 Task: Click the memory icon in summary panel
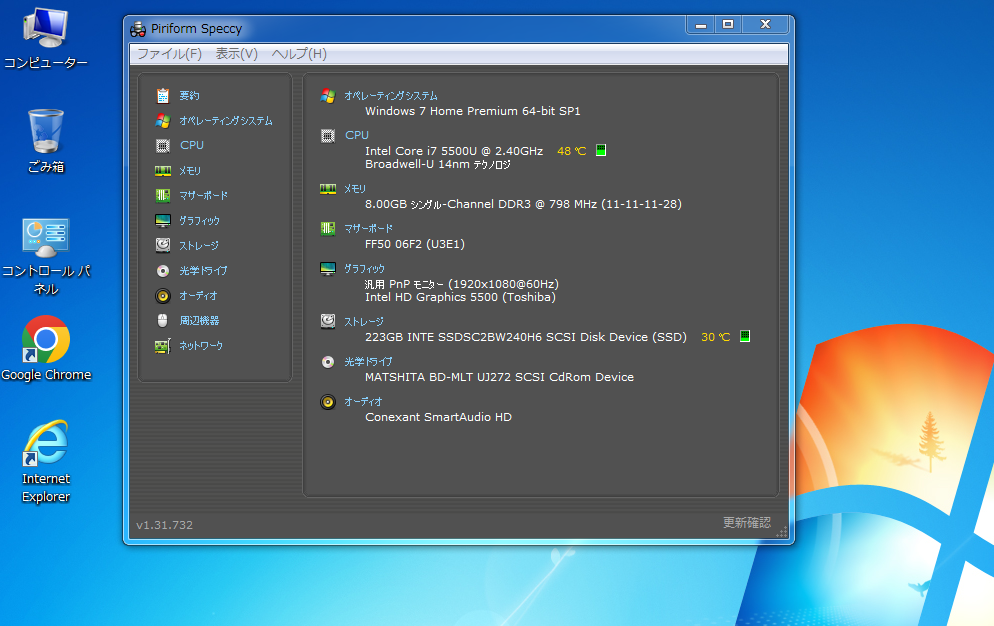pyautogui.click(x=328, y=189)
